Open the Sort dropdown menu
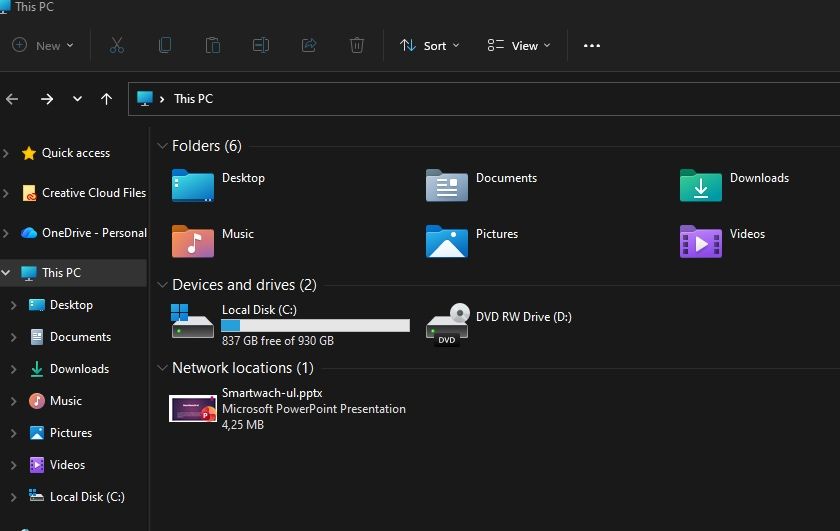The width and height of the screenshot is (840, 531). click(430, 46)
